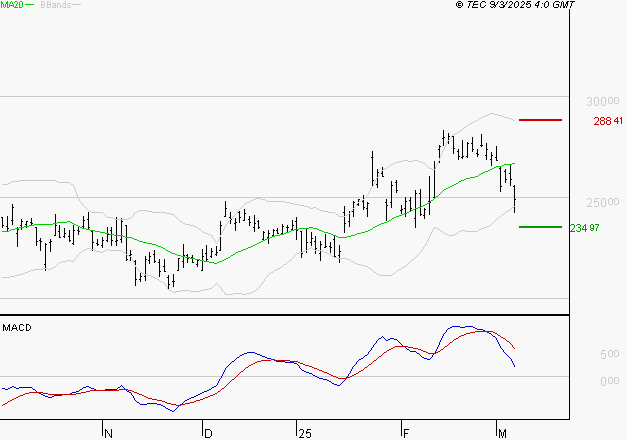Click the BBands legend label
Screen dimensions: 627x440
tap(56, 5)
